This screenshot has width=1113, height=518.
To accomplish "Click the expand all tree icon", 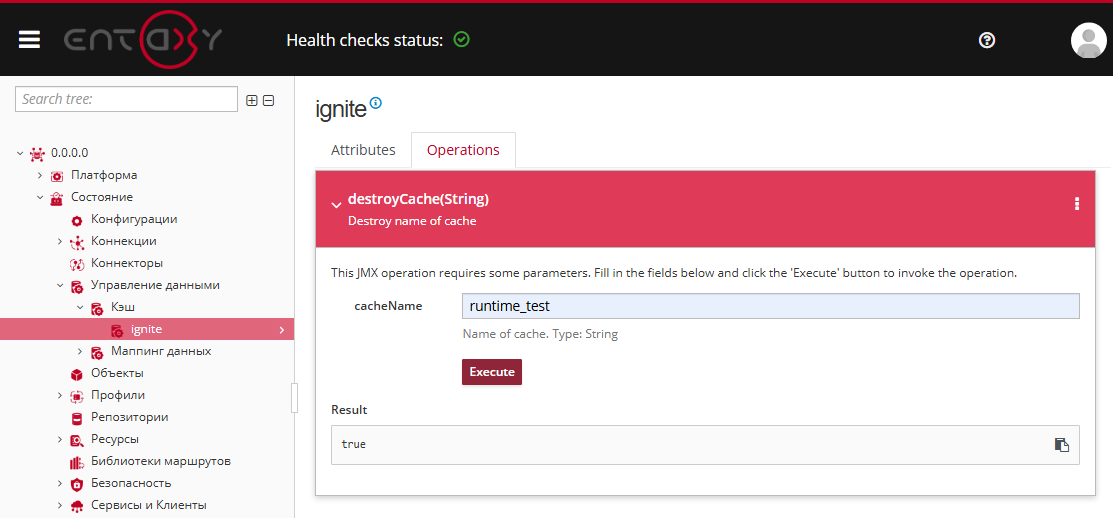I will pyautogui.click(x=252, y=100).
